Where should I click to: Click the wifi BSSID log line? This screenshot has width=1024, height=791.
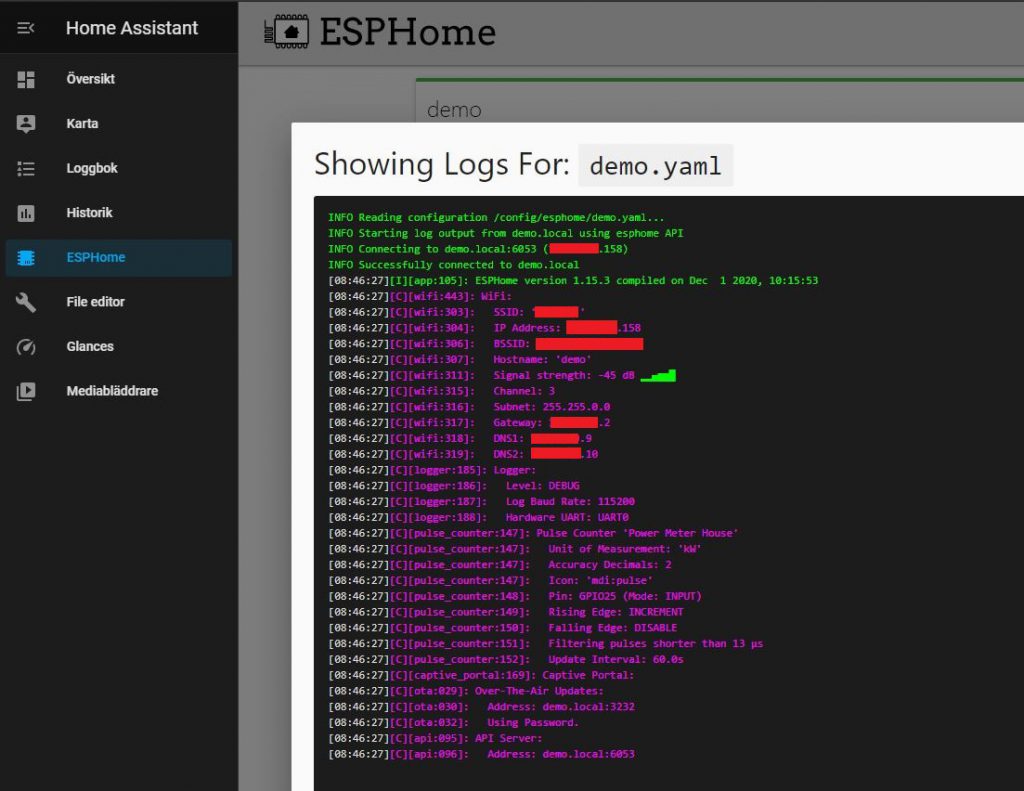click(x=485, y=344)
